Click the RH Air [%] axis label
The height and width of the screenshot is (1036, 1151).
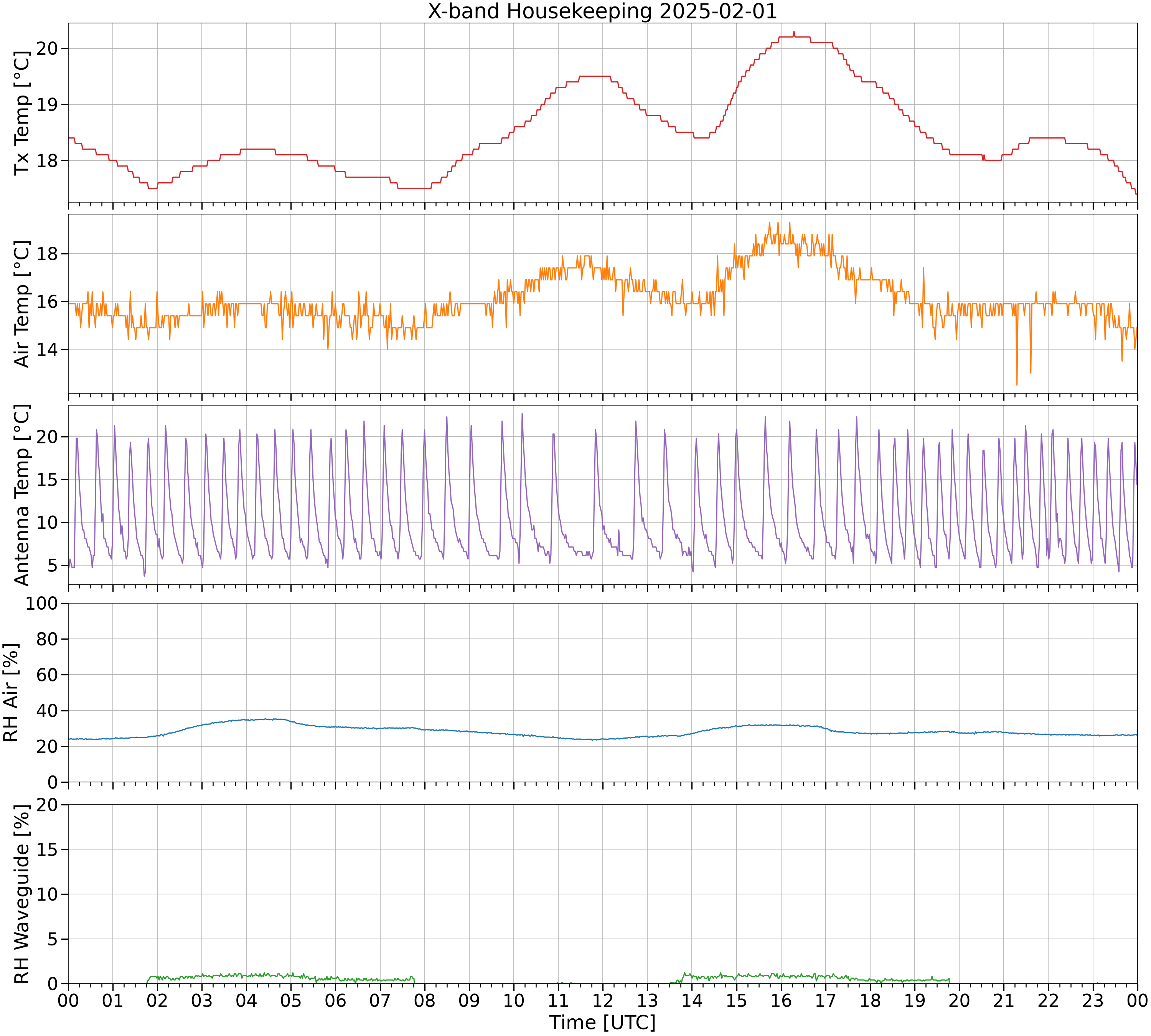12,692
